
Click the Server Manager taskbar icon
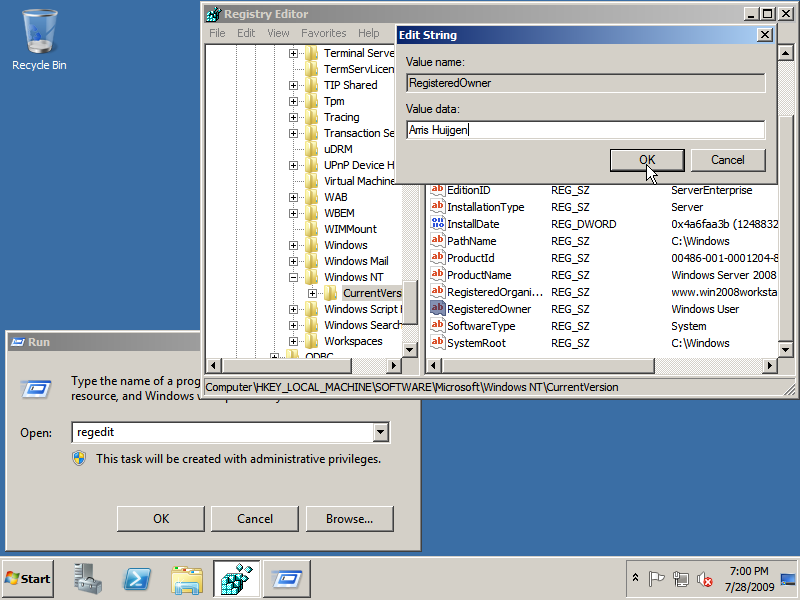point(87,579)
